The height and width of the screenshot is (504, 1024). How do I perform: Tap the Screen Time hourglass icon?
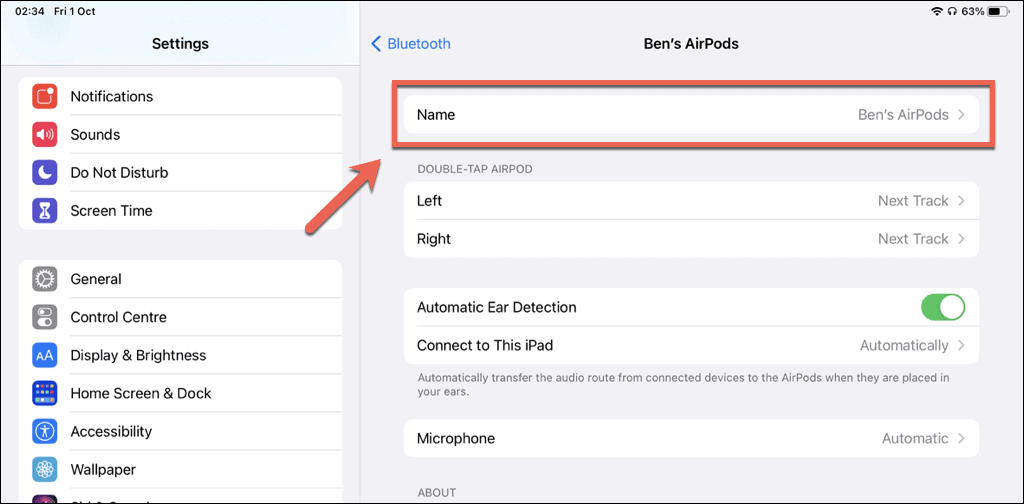click(x=44, y=211)
